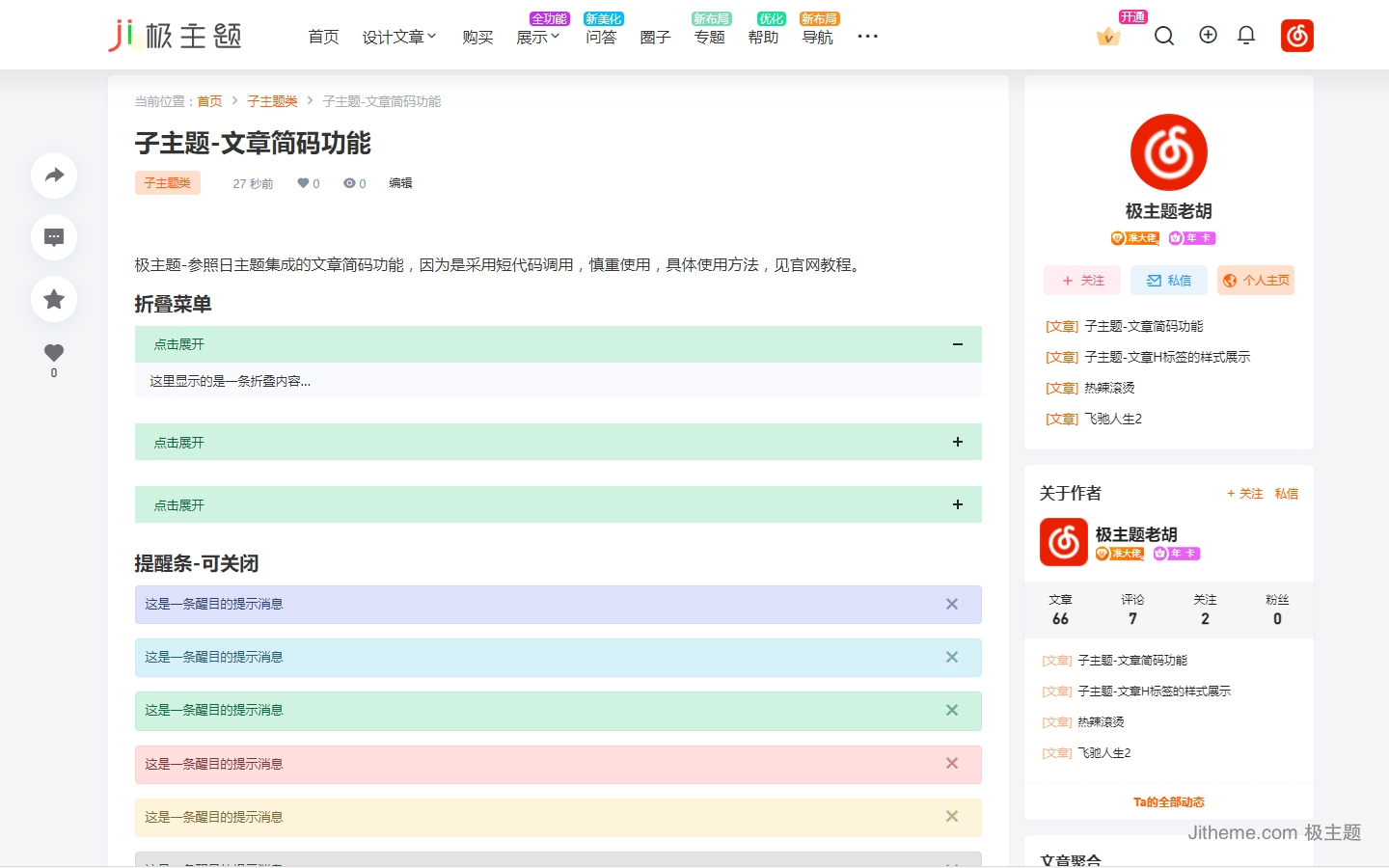This screenshot has height=868, width=1389.
Task: Click the 关注 2 stat
Action: (x=1205, y=610)
